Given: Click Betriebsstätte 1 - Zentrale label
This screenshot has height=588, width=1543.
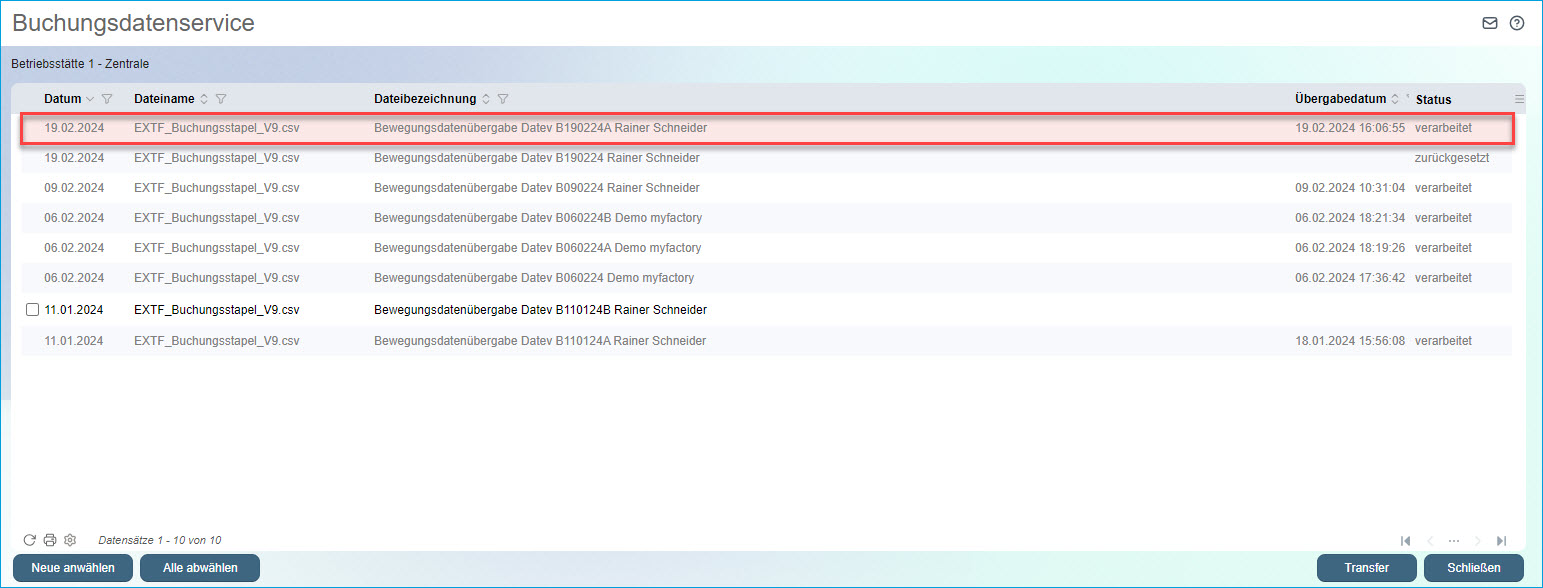Looking at the screenshot, I should coord(80,64).
